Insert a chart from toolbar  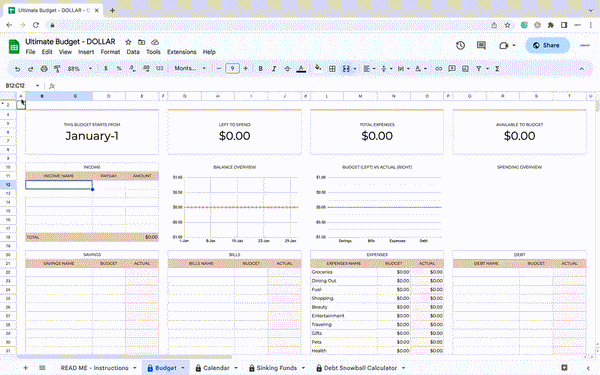tap(465, 69)
